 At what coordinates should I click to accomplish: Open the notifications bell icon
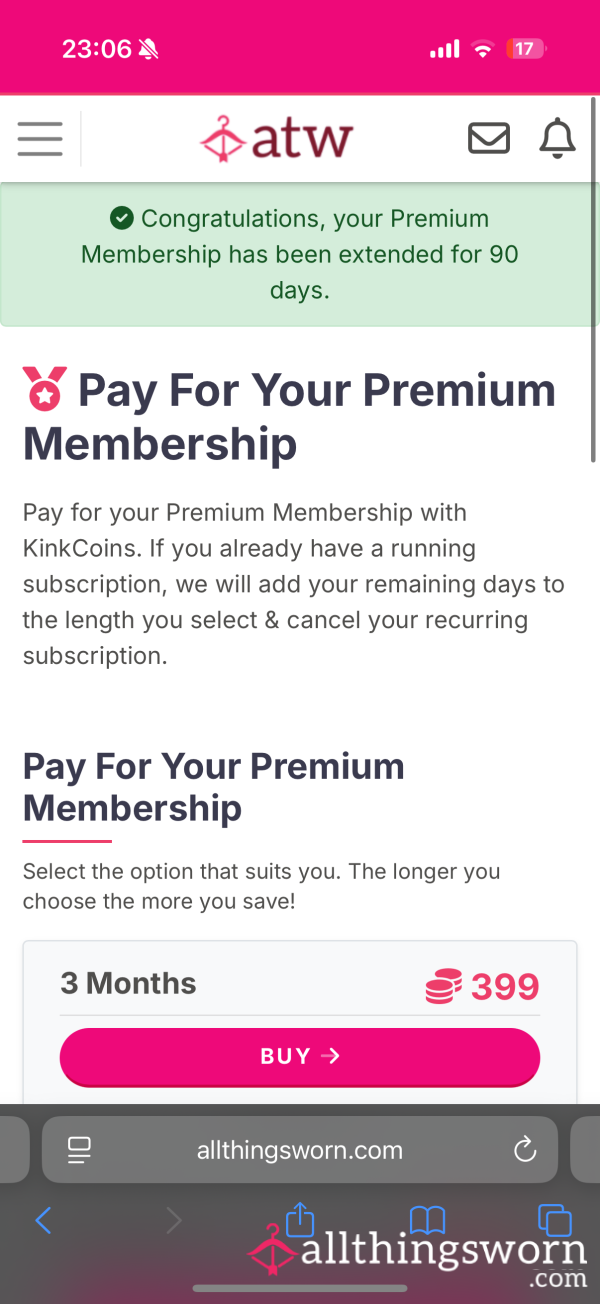pos(557,138)
